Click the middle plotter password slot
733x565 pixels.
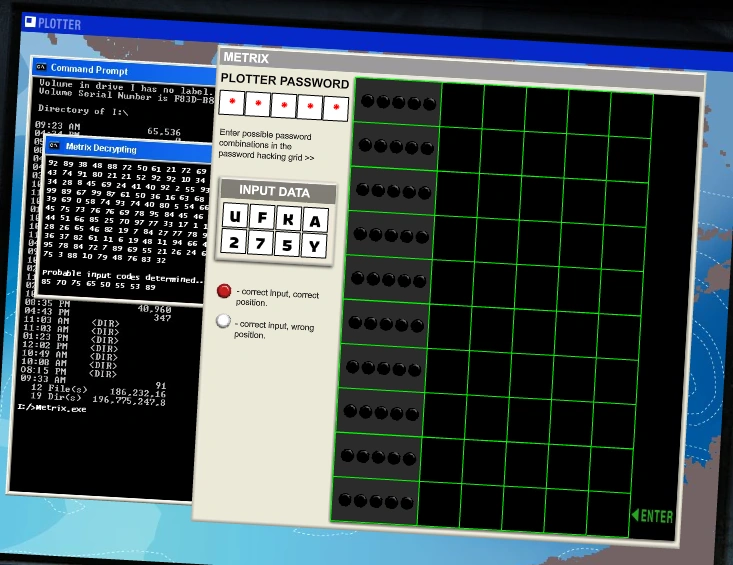(x=284, y=106)
